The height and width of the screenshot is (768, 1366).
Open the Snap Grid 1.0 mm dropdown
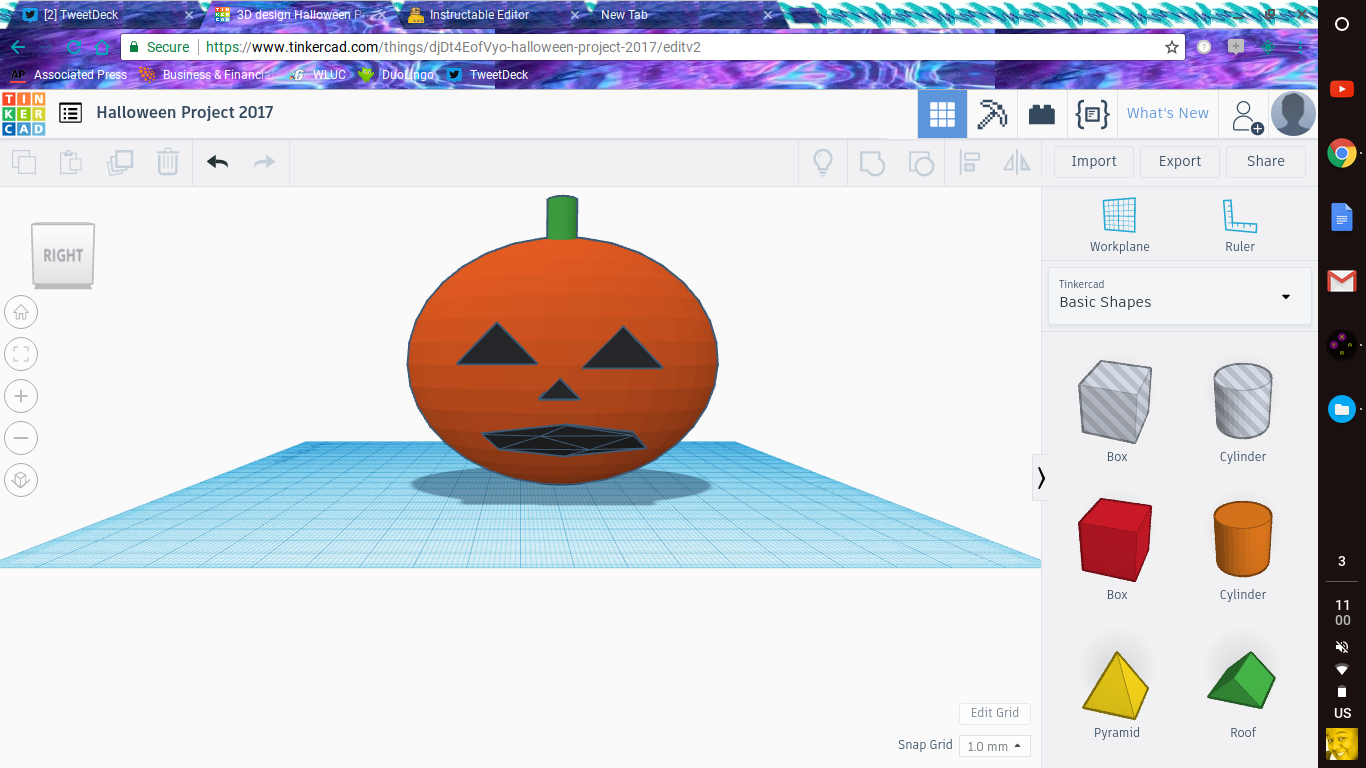click(x=994, y=746)
